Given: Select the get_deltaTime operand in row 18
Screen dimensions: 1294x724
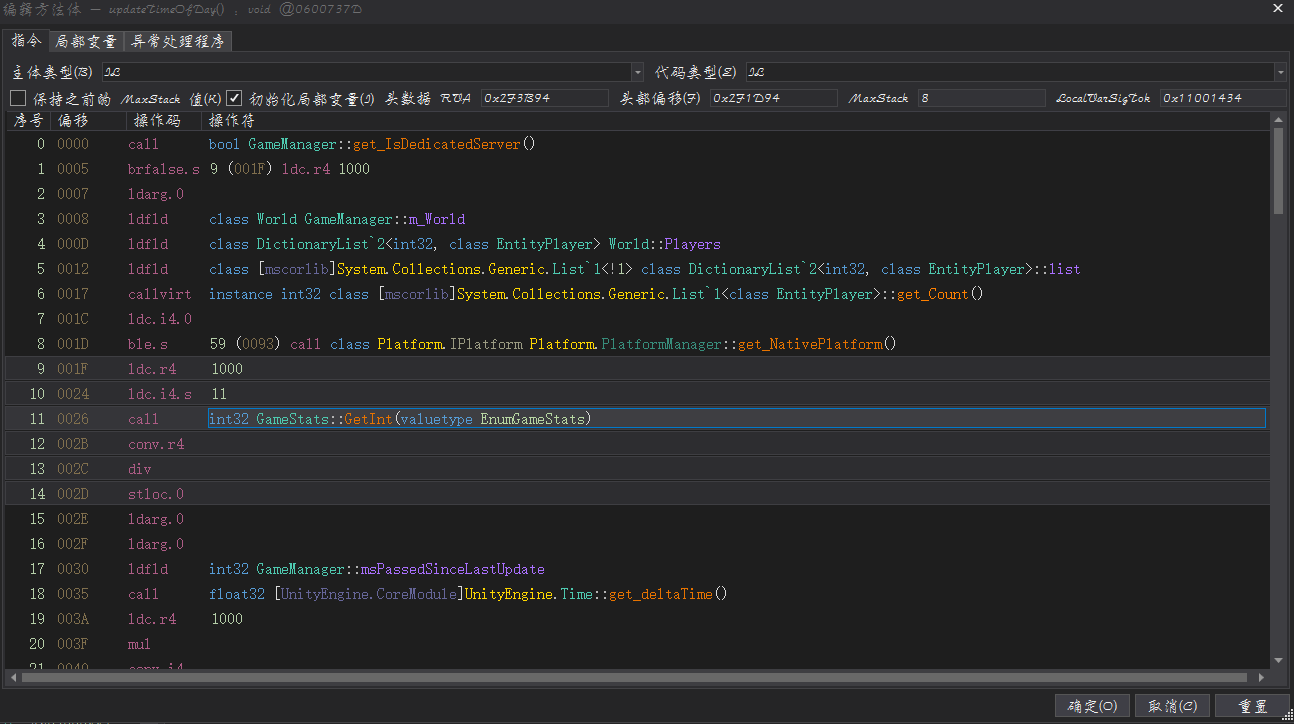Looking at the screenshot, I should point(469,594).
